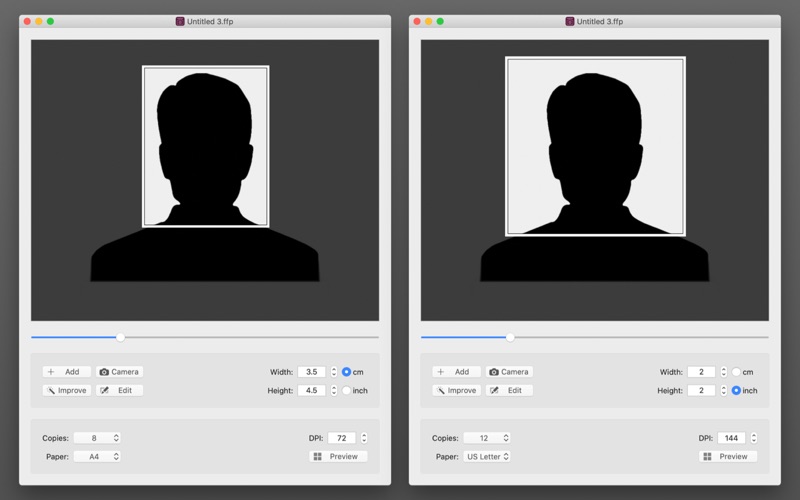Viewport: 800px width, 500px height.
Task: Click the Width field showing 3.5
Action: coord(311,372)
